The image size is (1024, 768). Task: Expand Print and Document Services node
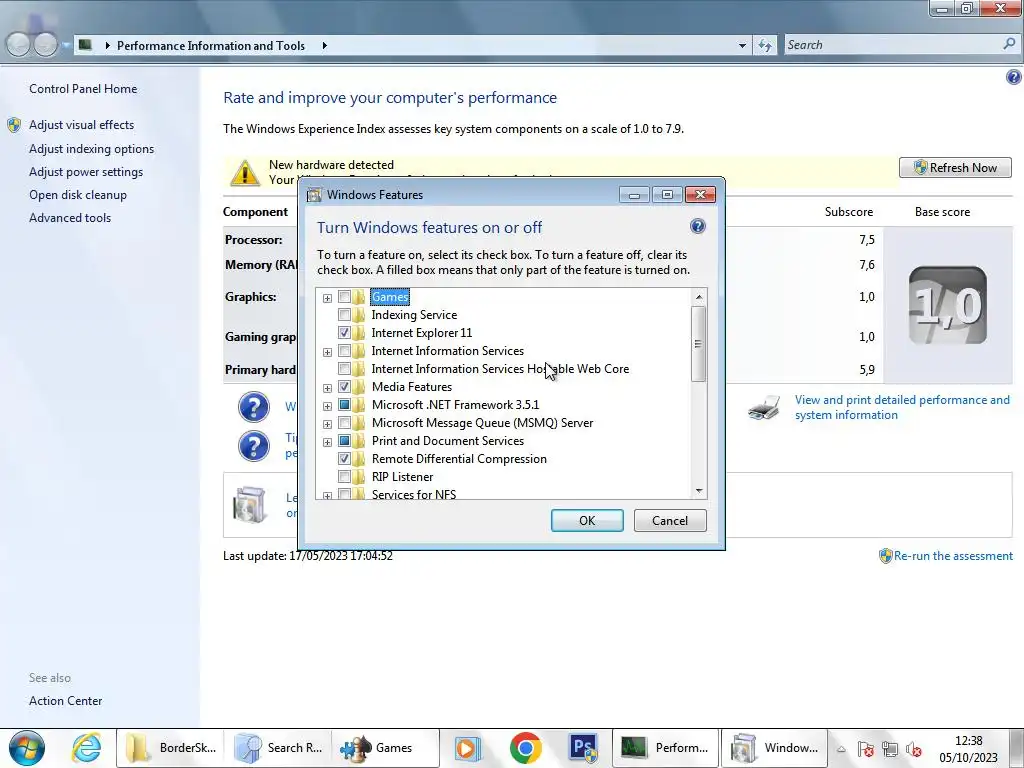pos(327,442)
